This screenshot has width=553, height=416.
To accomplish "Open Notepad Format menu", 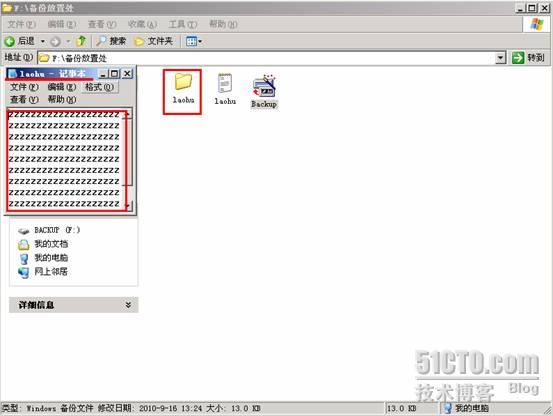I will tap(99, 87).
